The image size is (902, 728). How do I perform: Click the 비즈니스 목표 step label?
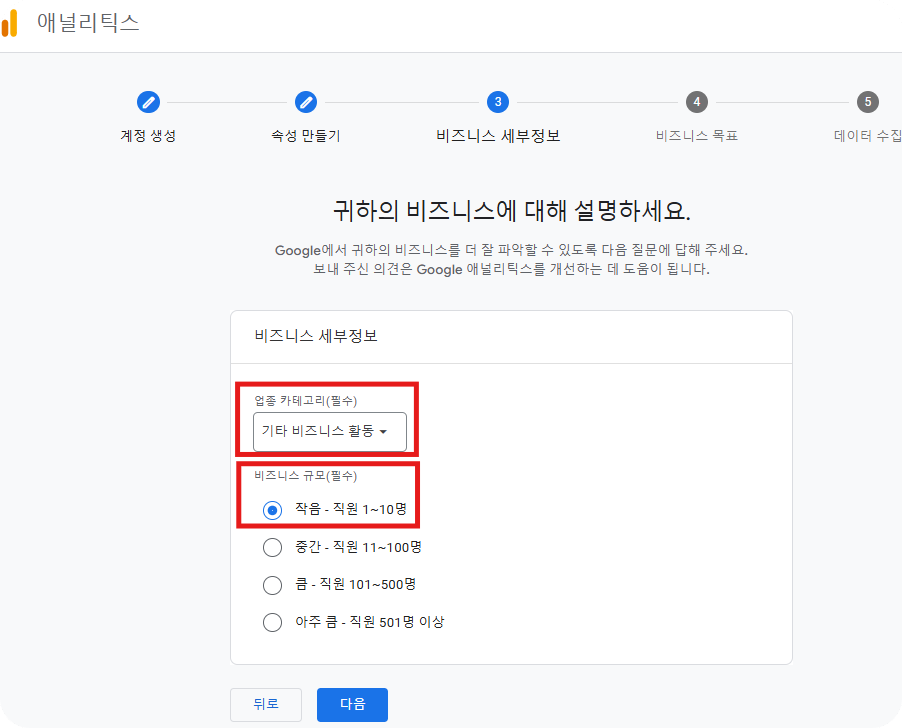point(696,135)
